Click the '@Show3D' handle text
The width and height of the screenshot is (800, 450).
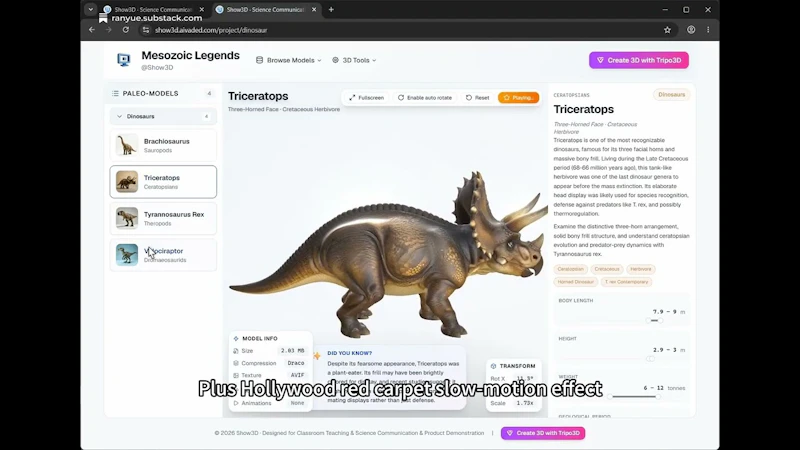point(157,67)
